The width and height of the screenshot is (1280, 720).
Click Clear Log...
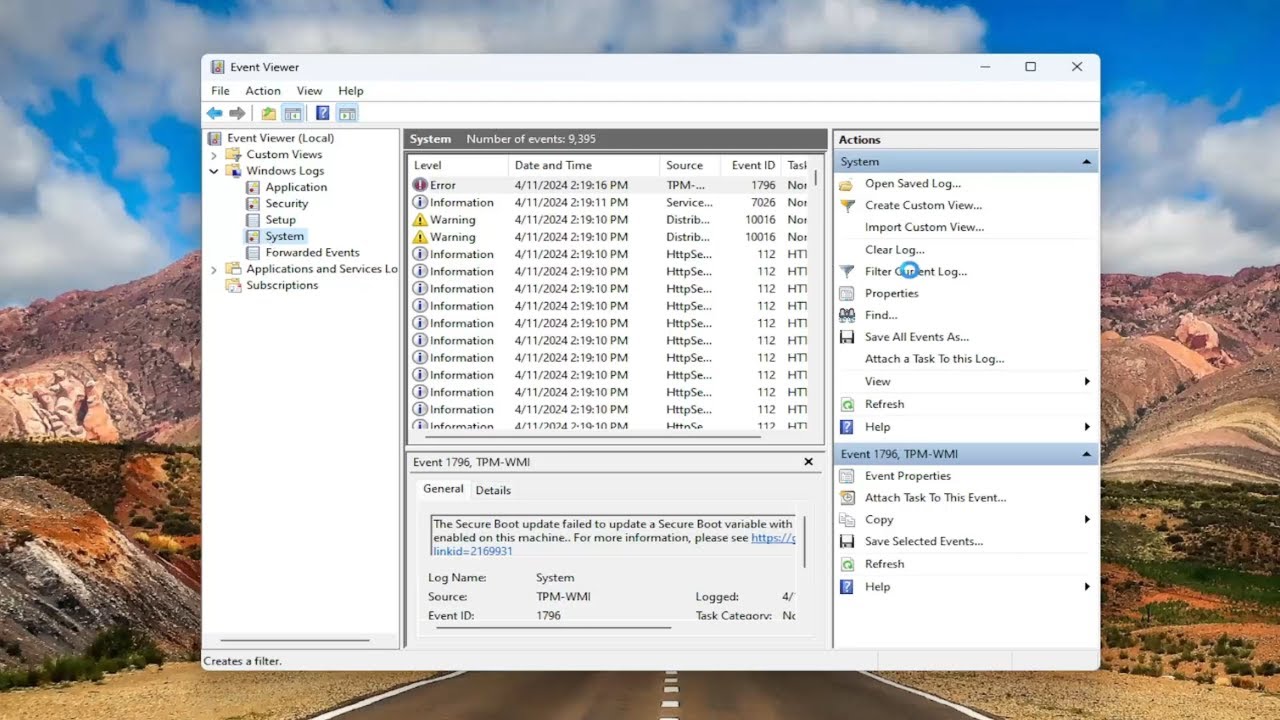(x=895, y=250)
